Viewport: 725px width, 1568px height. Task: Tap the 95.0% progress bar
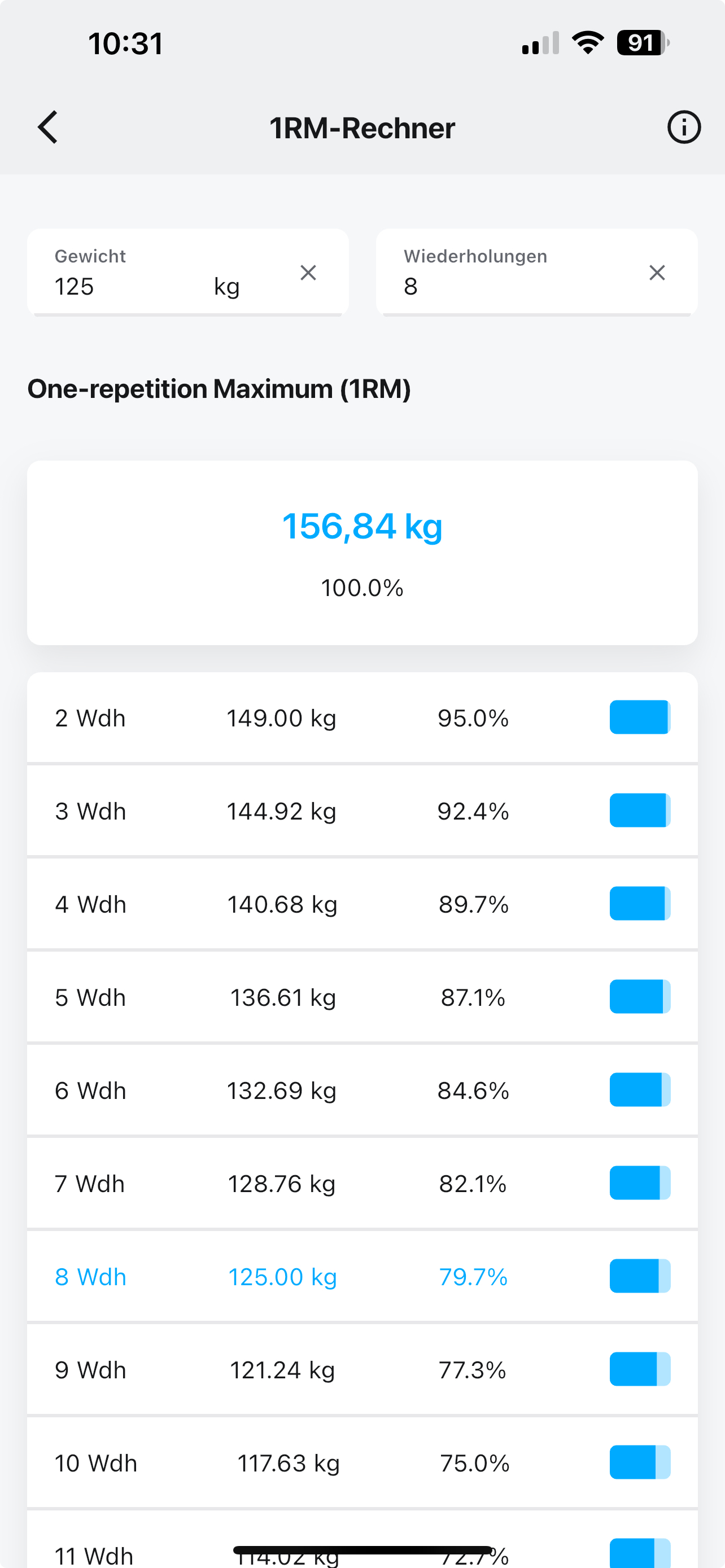(640, 717)
